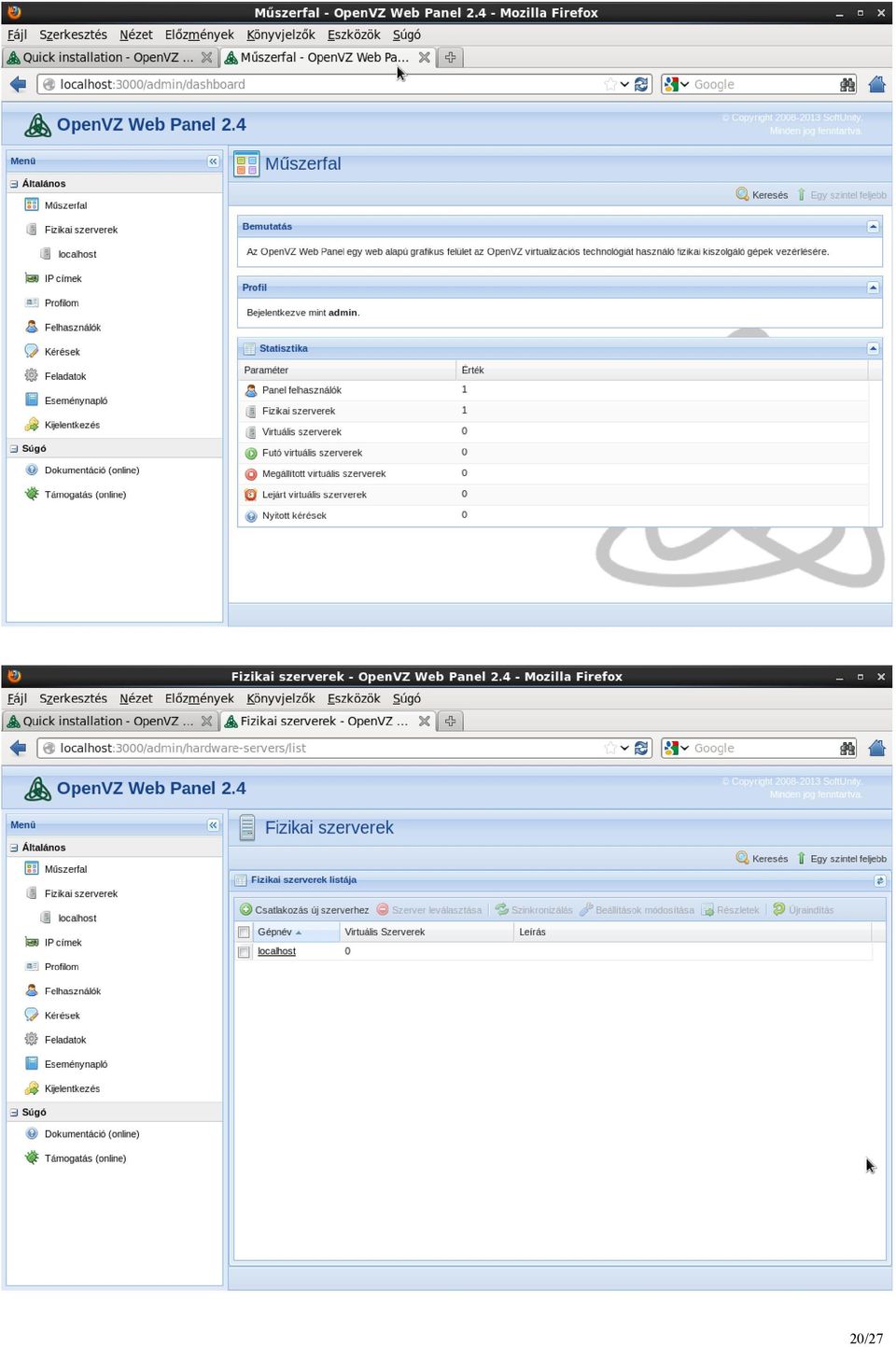Viewport: 896px width, 1347px height.
Task: Collapse the Bemutatás panel
Action: pyautogui.click(x=873, y=227)
